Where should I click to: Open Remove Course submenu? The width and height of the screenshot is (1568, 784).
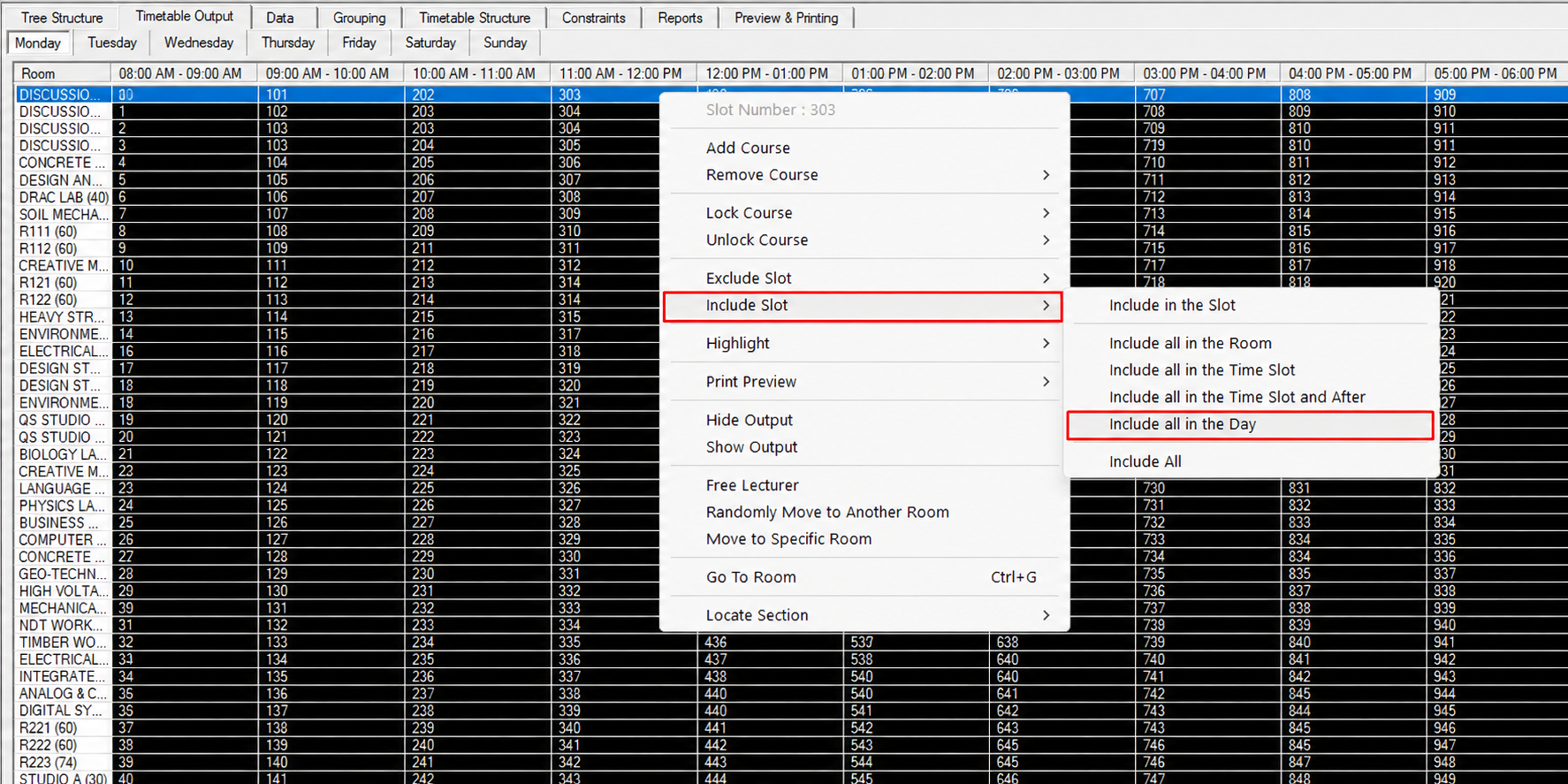[864, 175]
